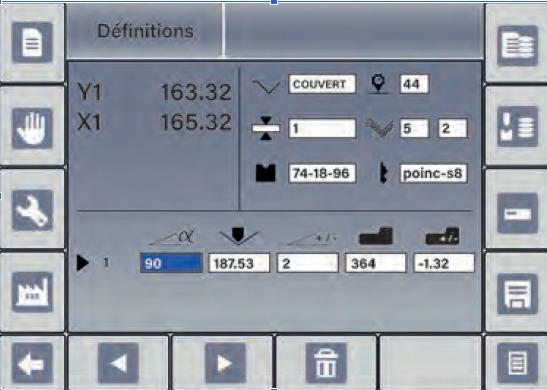The height and width of the screenshot is (390, 547).
Task: Open the page list icon bottom right
Action: coord(517,363)
